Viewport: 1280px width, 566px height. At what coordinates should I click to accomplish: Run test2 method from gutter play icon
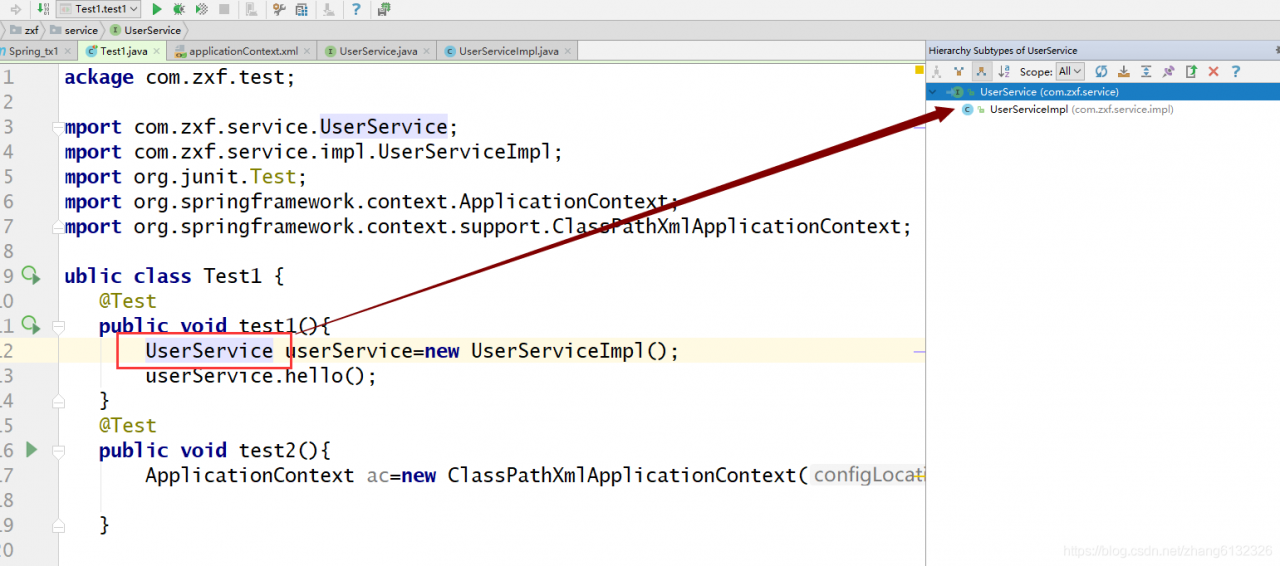(31, 450)
